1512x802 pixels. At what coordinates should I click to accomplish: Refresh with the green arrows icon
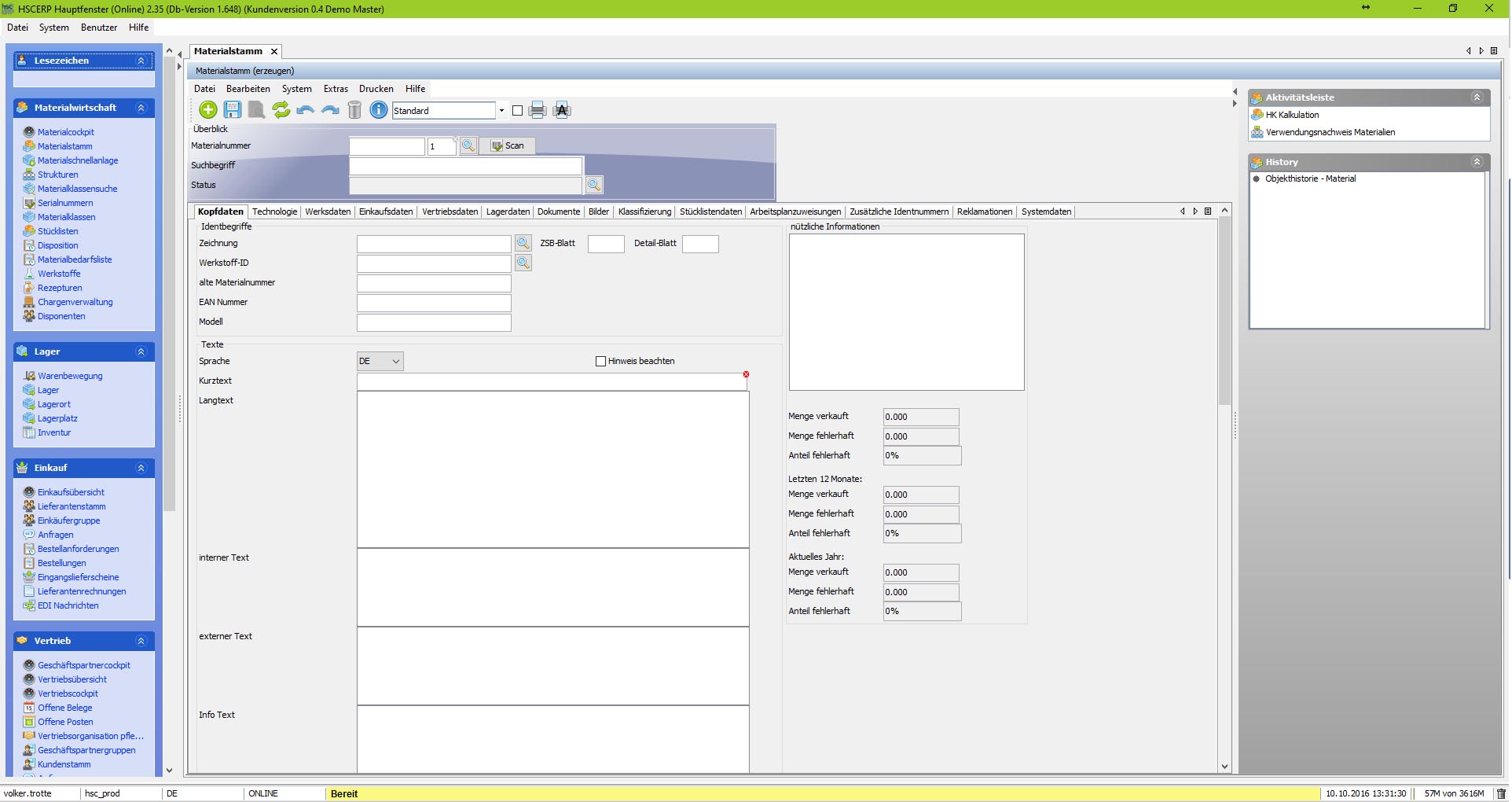[x=281, y=110]
